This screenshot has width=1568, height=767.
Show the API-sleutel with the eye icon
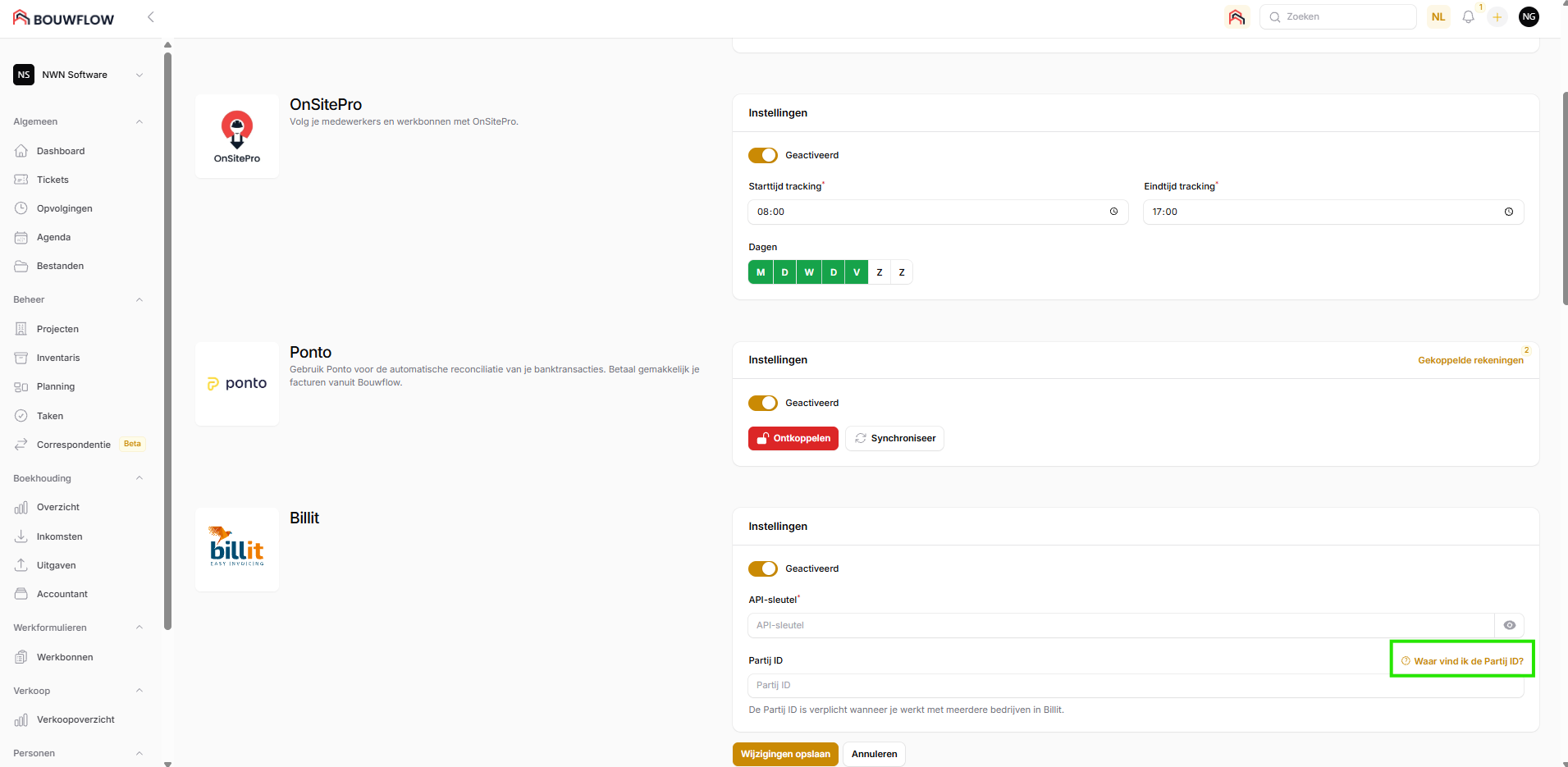1509,625
